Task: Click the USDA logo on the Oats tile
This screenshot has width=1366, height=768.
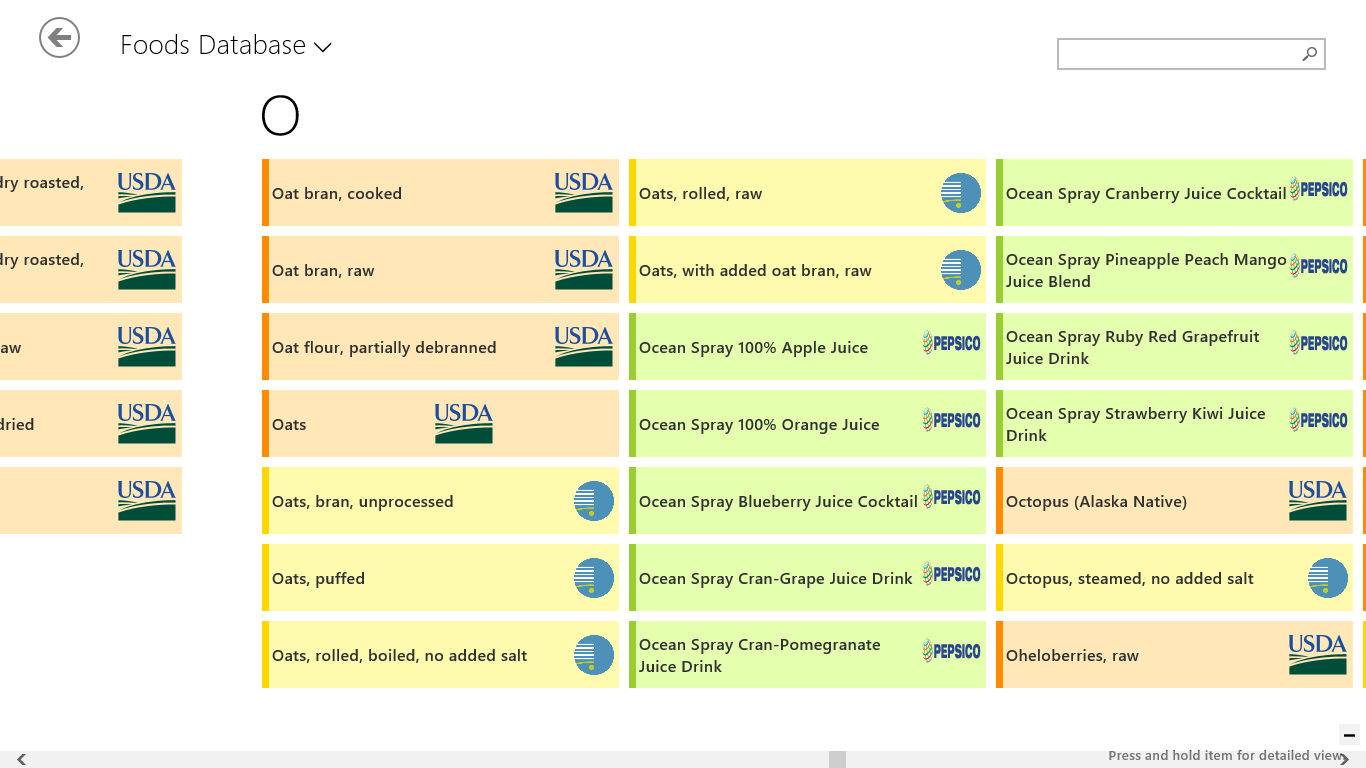Action: point(463,424)
